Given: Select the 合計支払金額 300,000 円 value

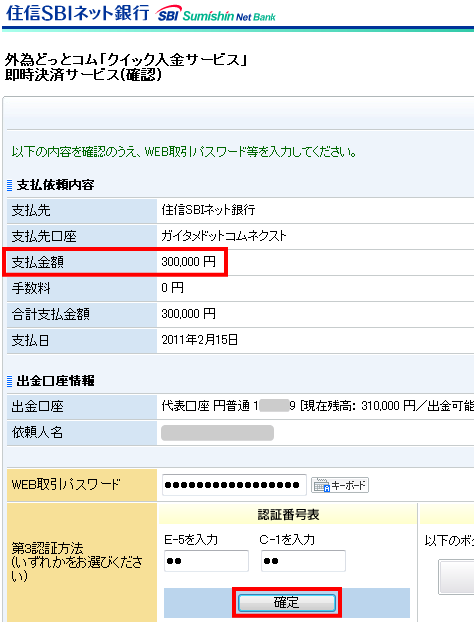Looking at the screenshot, I should (x=188, y=314).
